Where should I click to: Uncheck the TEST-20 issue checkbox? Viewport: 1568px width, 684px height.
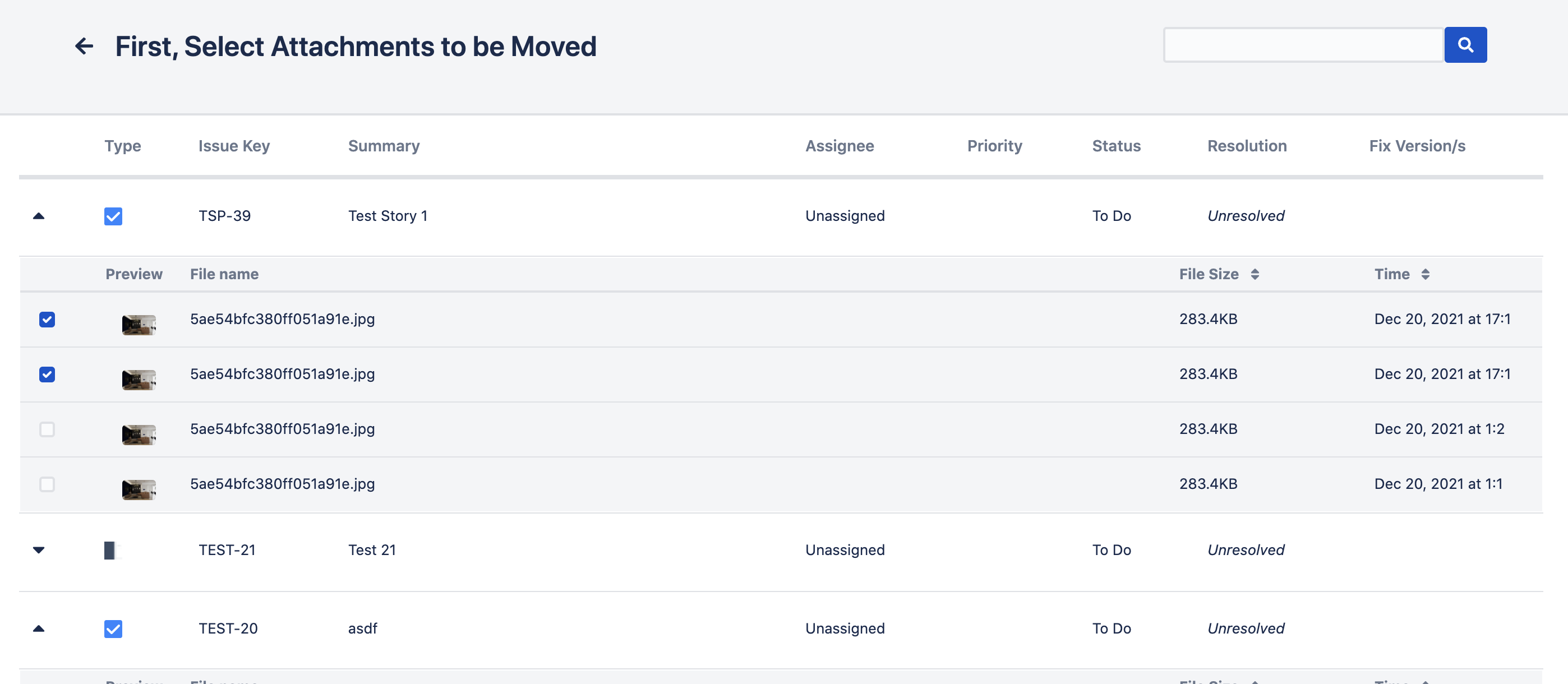click(113, 628)
